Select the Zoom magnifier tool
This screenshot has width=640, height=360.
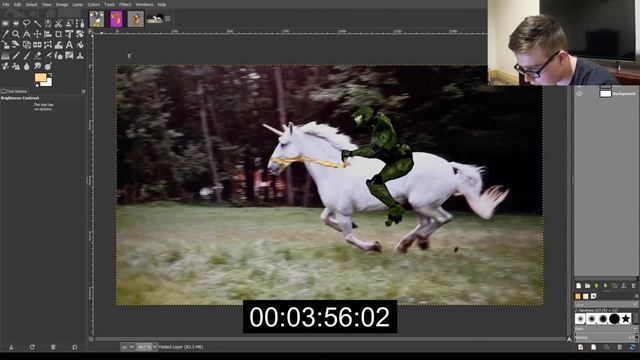[16, 34]
